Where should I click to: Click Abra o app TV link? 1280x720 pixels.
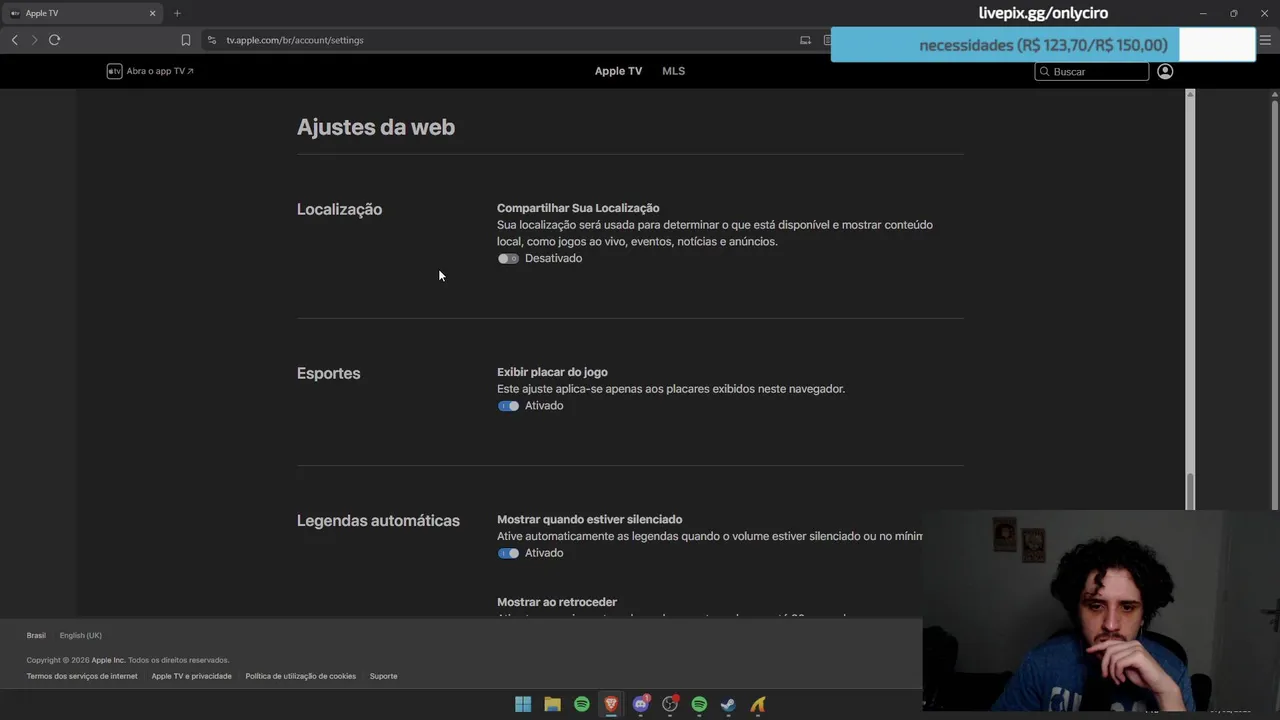160,71
